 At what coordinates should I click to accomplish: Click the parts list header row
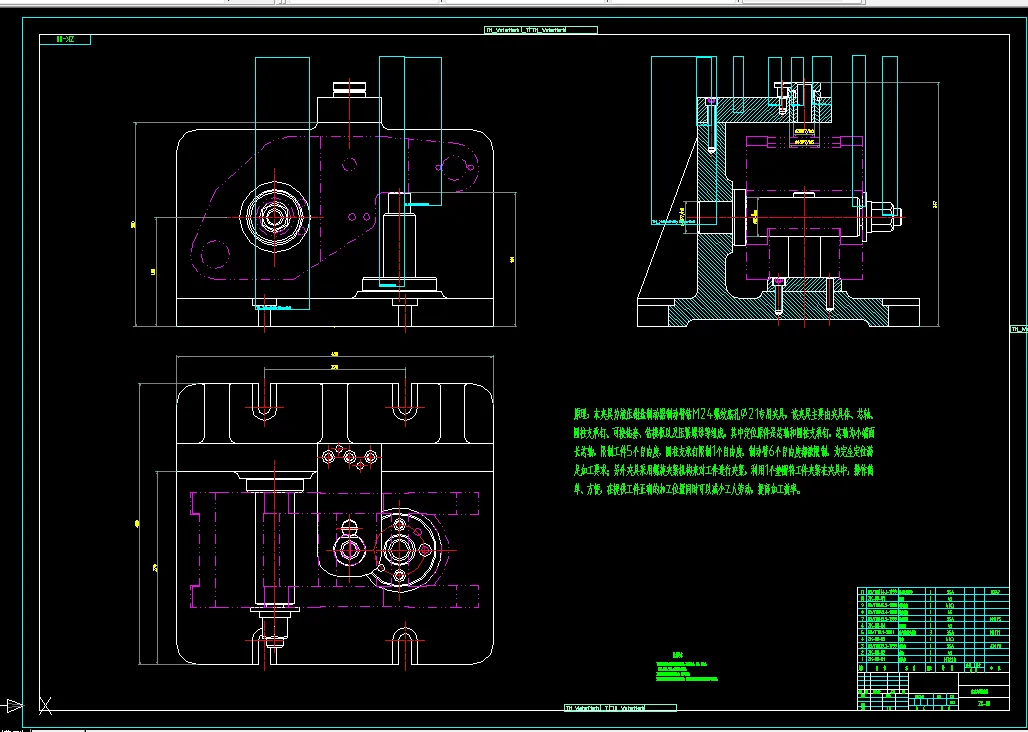[933, 667]
